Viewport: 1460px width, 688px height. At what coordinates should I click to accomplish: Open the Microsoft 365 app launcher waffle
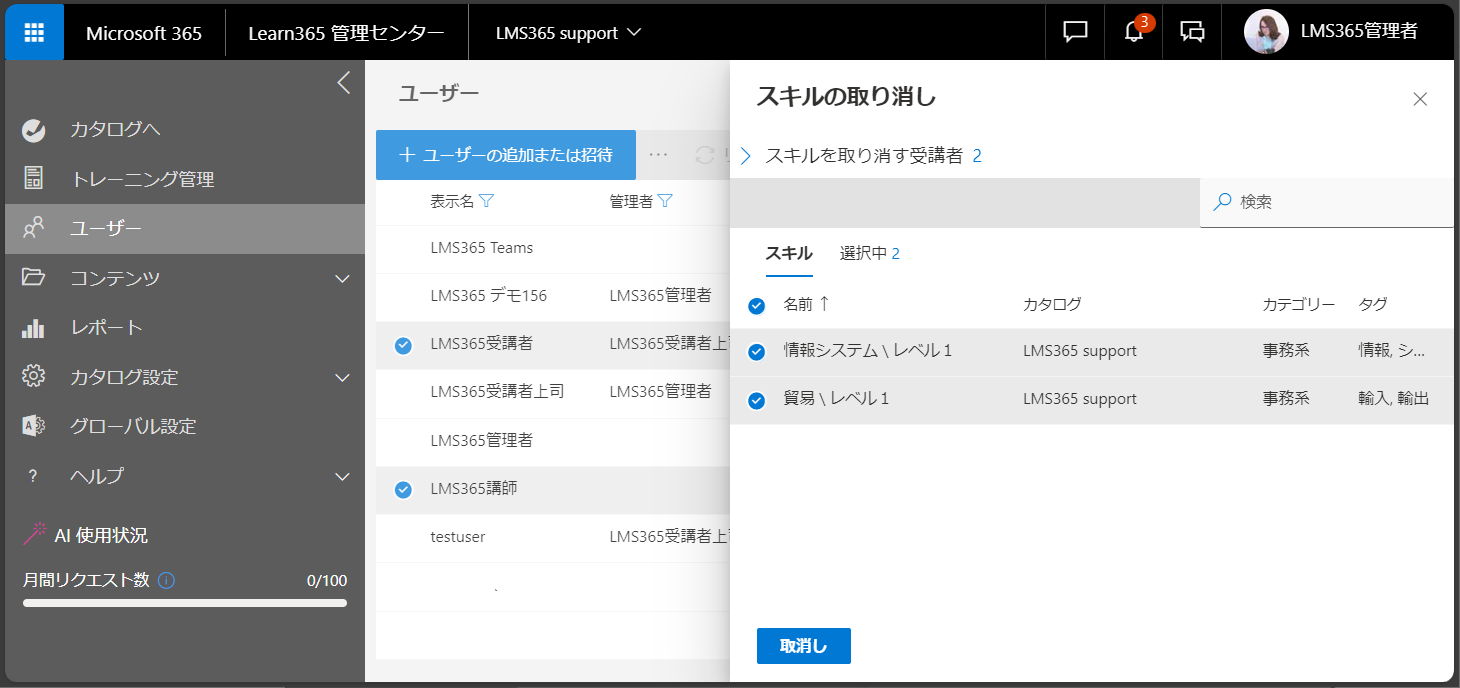click(x=34, y=32)
